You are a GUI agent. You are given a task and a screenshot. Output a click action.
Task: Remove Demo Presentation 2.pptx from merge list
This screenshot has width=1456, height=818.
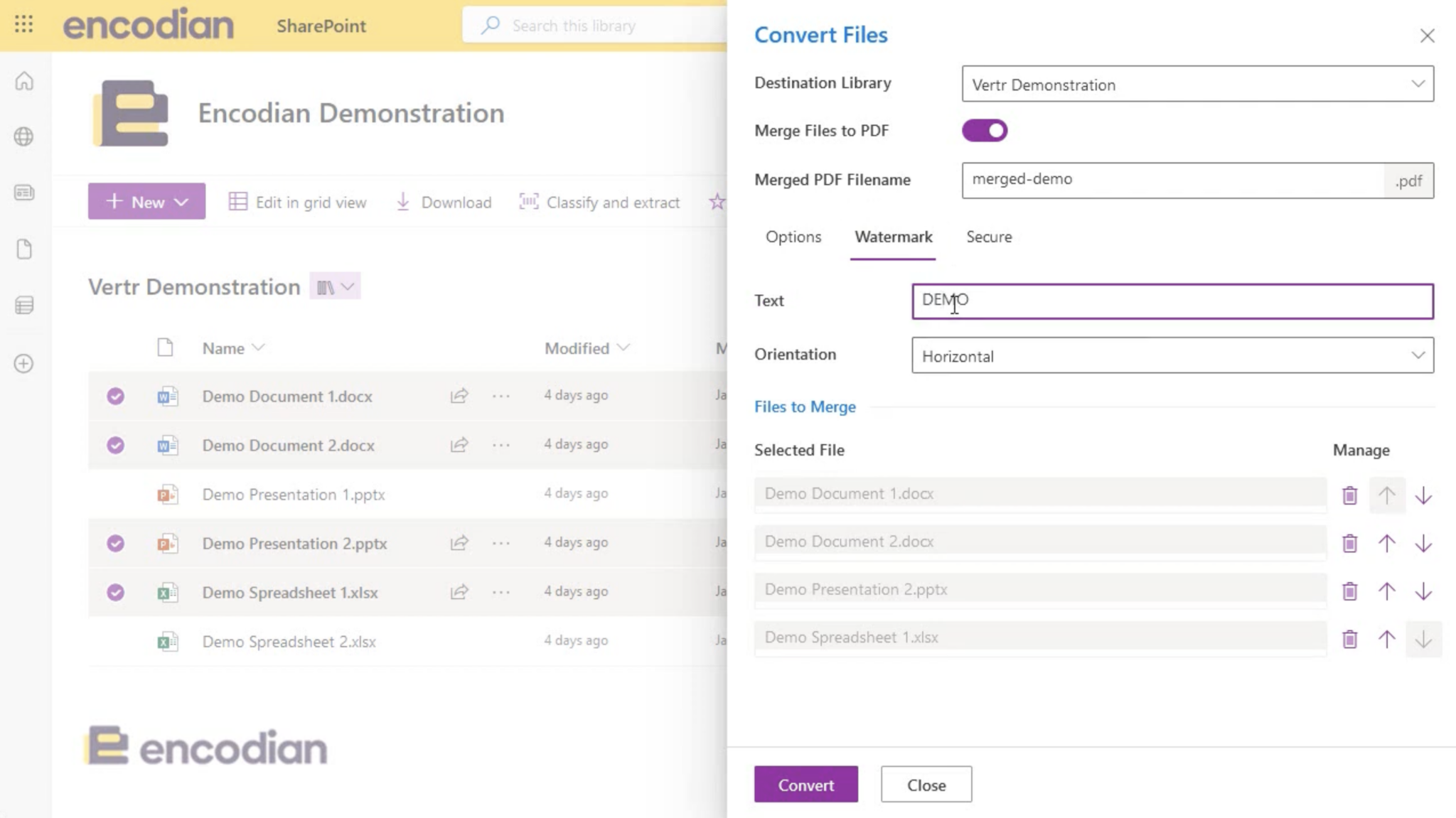coord(1349,591)
